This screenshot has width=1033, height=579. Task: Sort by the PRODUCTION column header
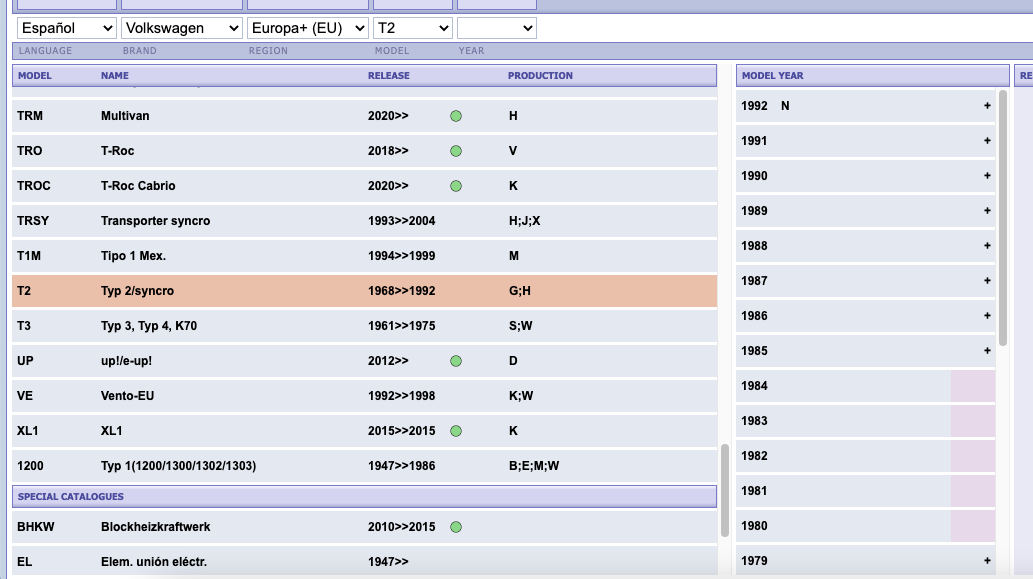point(540,76)
